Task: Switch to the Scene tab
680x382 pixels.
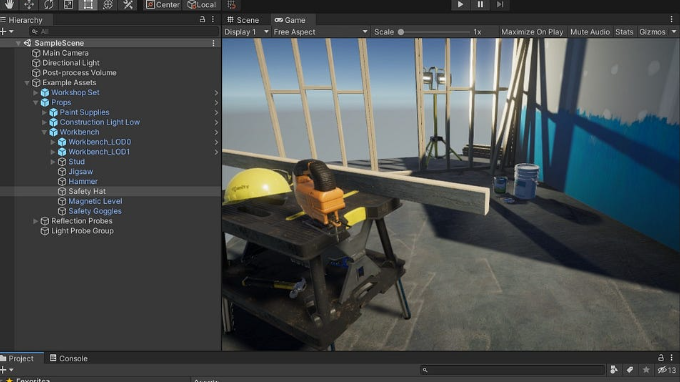Action: (243, 20)
